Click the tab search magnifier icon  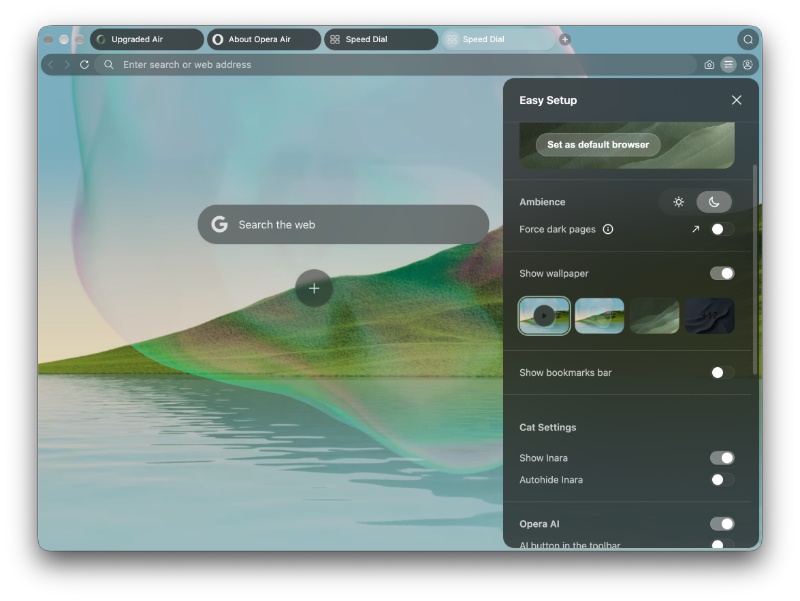pos(748,39)
